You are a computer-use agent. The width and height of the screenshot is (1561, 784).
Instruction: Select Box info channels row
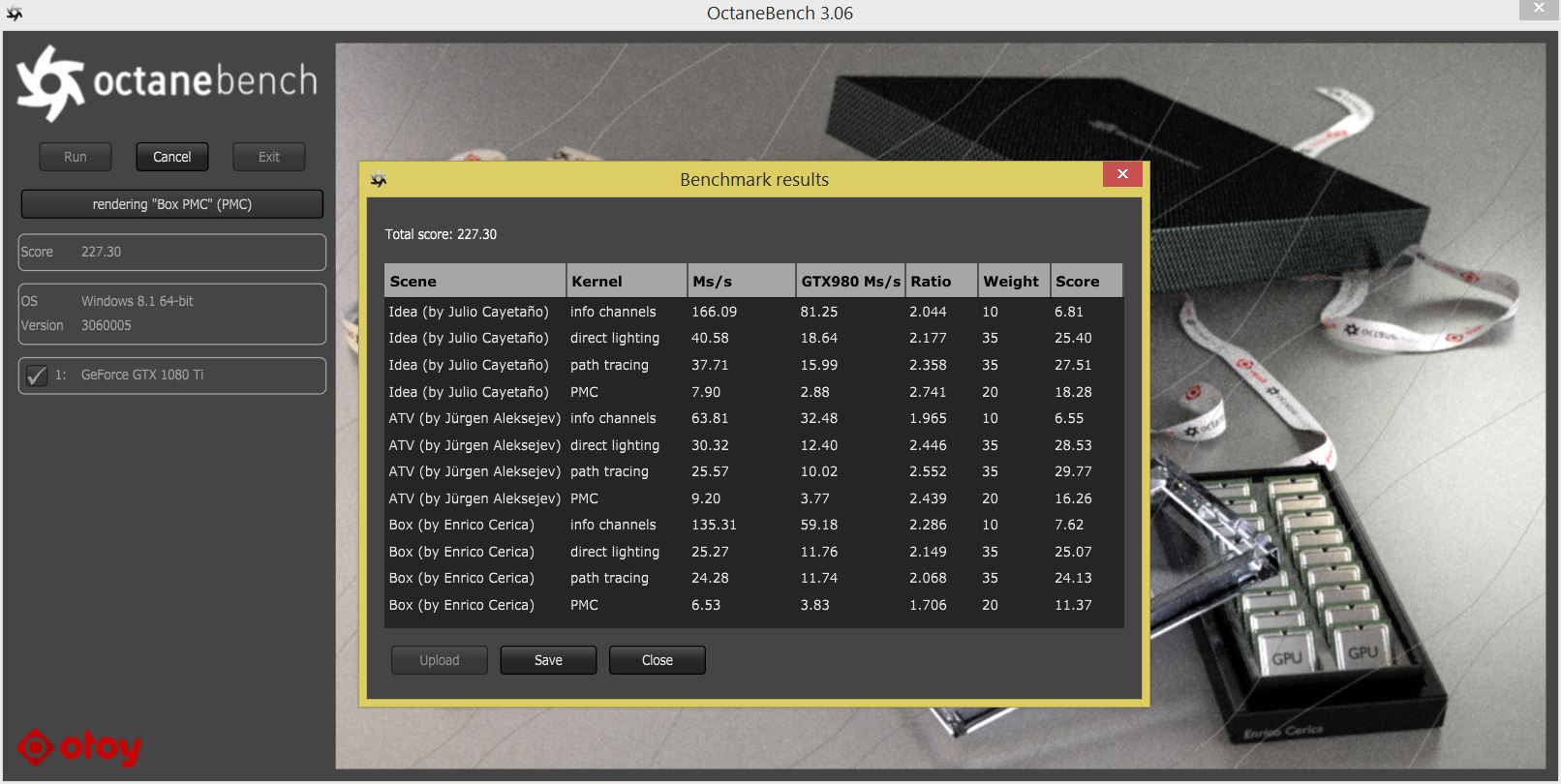click(x=753, y=525)
